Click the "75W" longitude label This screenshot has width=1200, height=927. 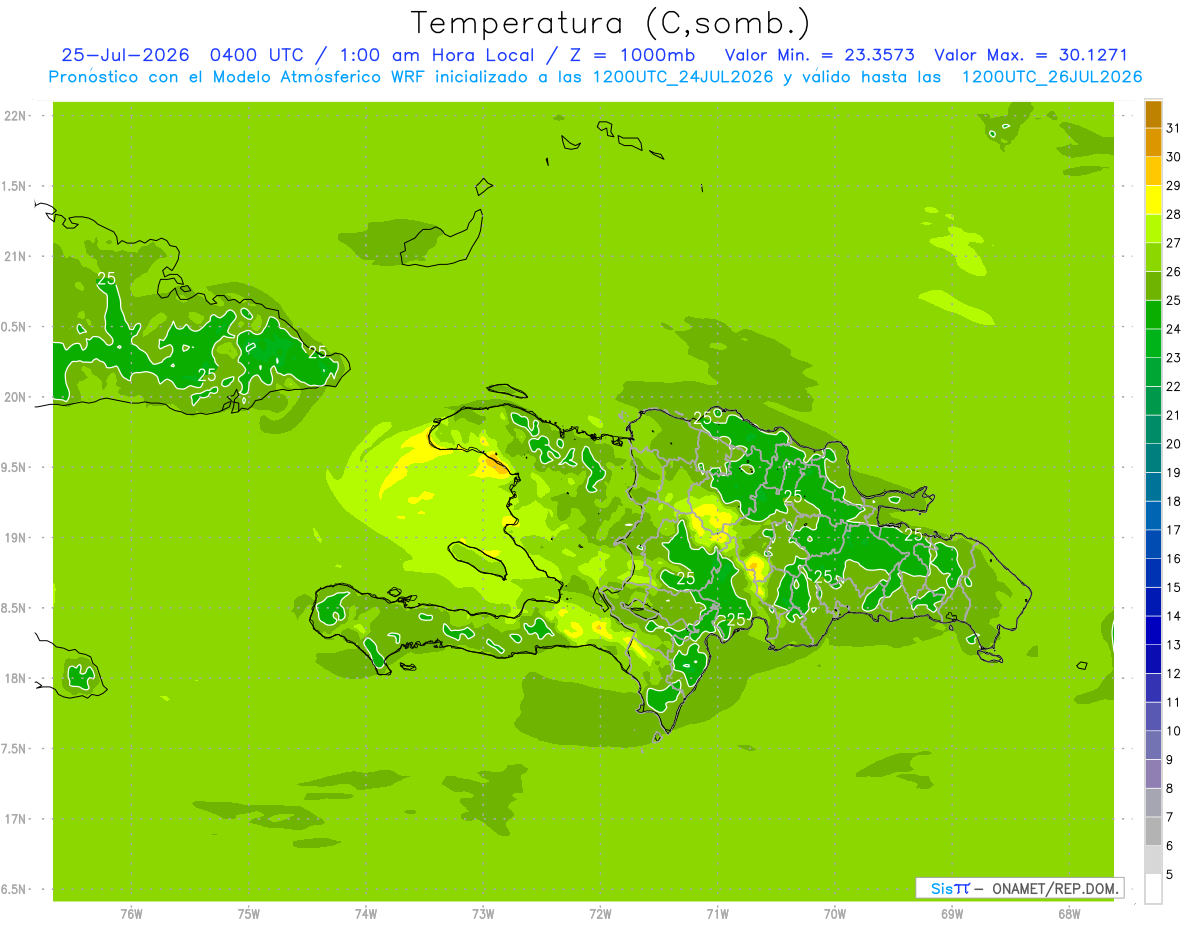[x=248, y=914]
